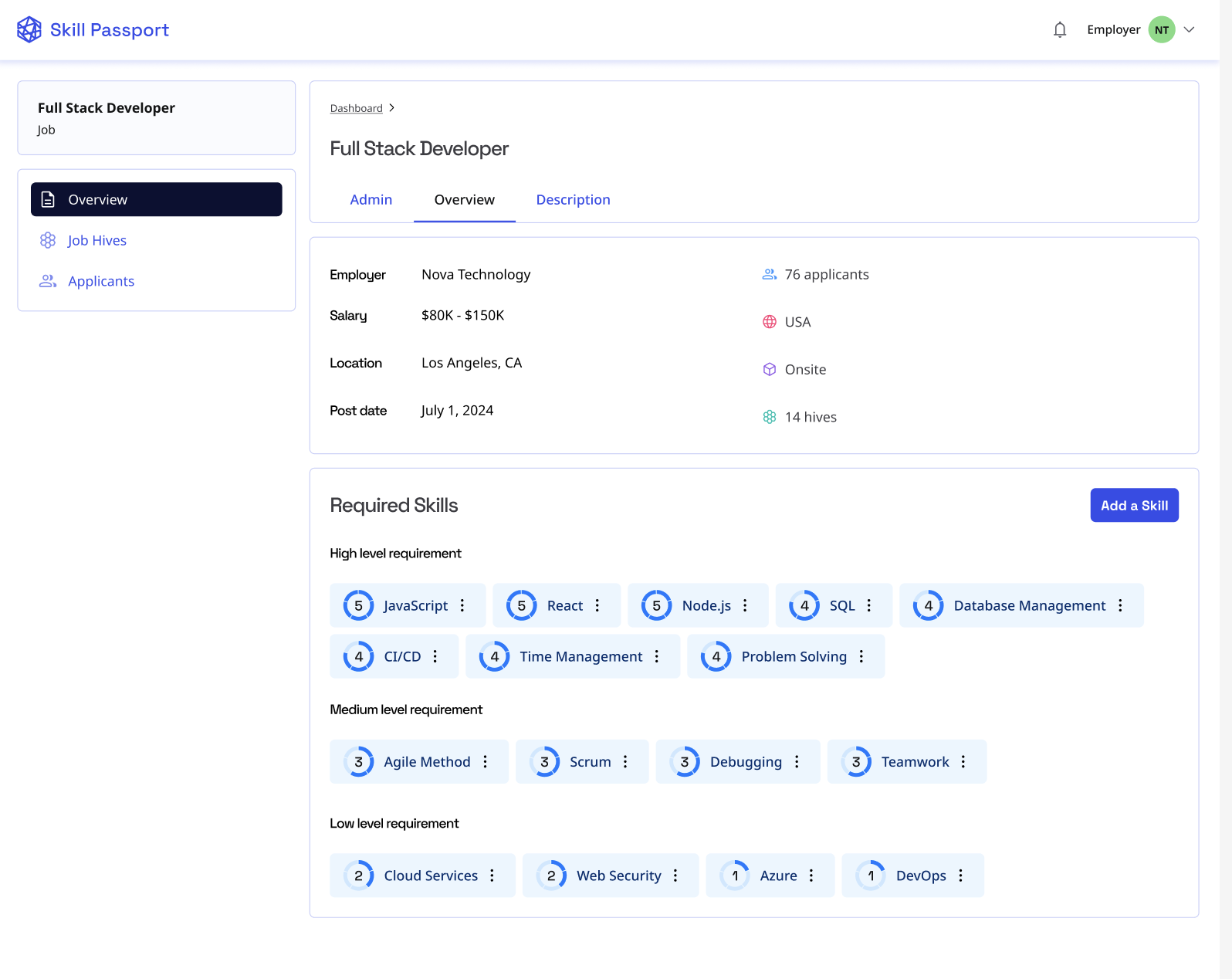
Task: Click the Node.js level 5 progress ring
Action: [x=656, y=605]
